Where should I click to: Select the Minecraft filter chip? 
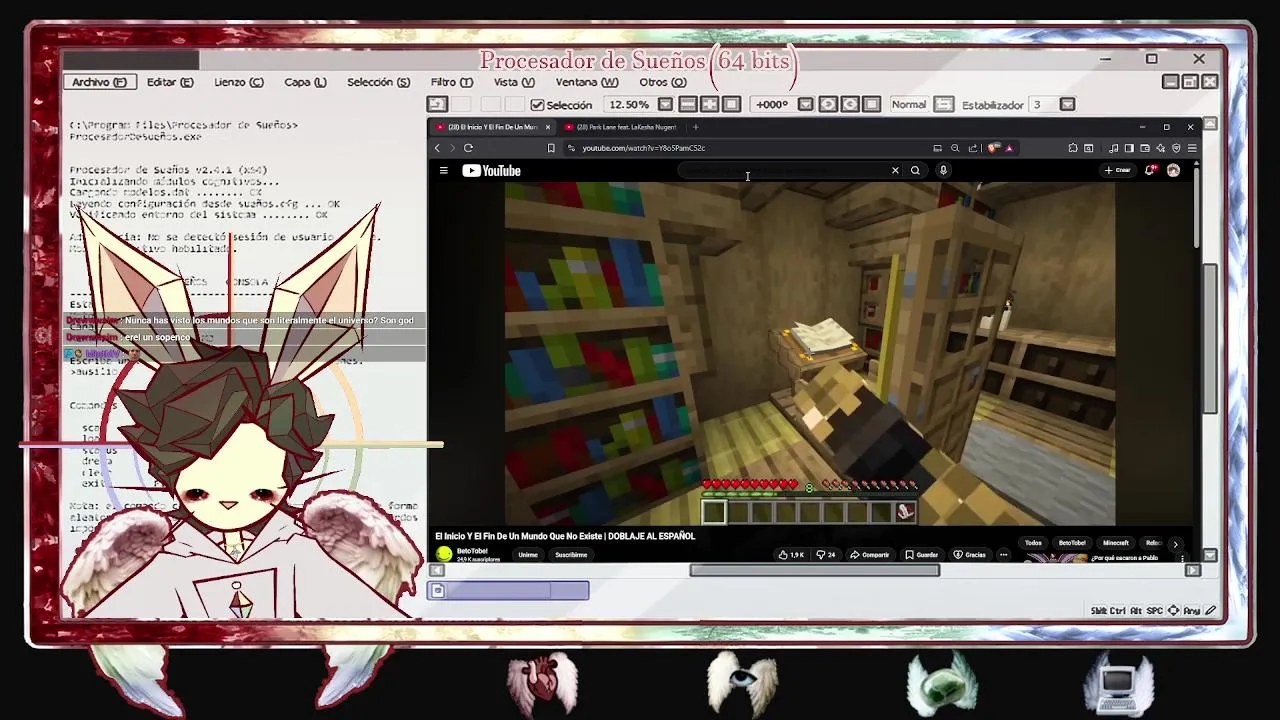click(x=1116, y=543)
